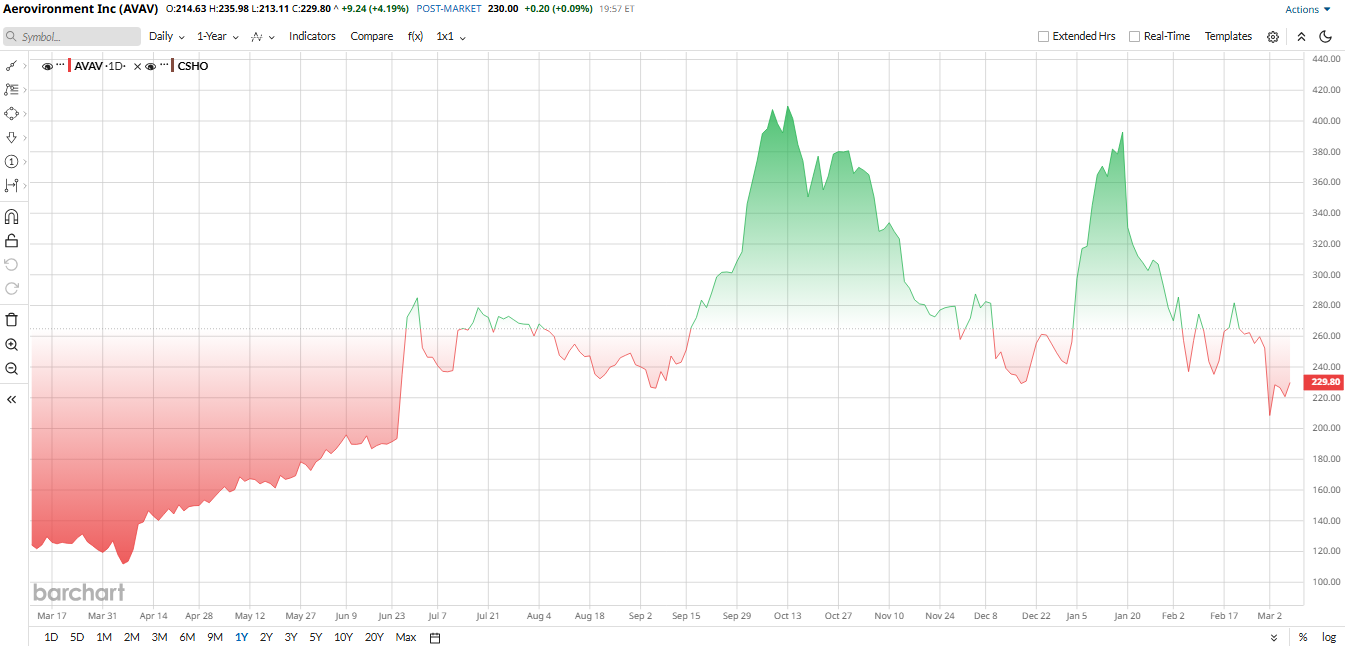This screenshot has height=646, width=1345.
Task: Expand line tool options arrow
Action: 24,65
